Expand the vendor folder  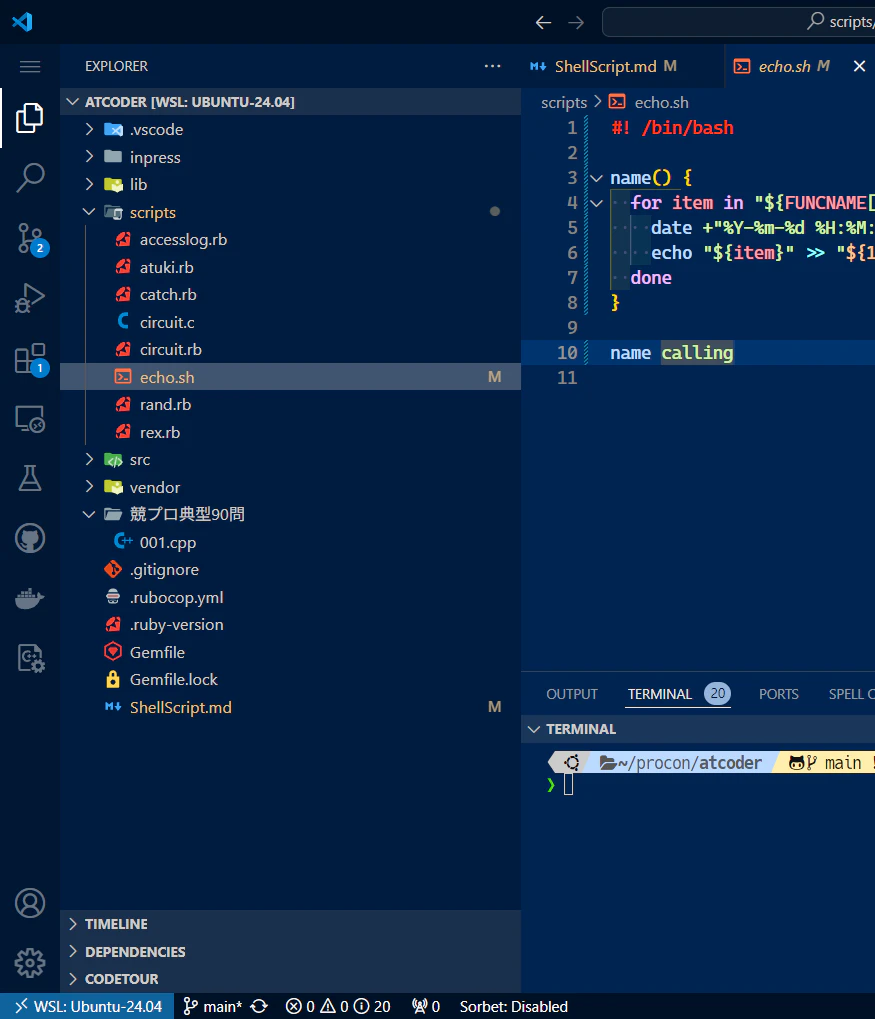291,487
